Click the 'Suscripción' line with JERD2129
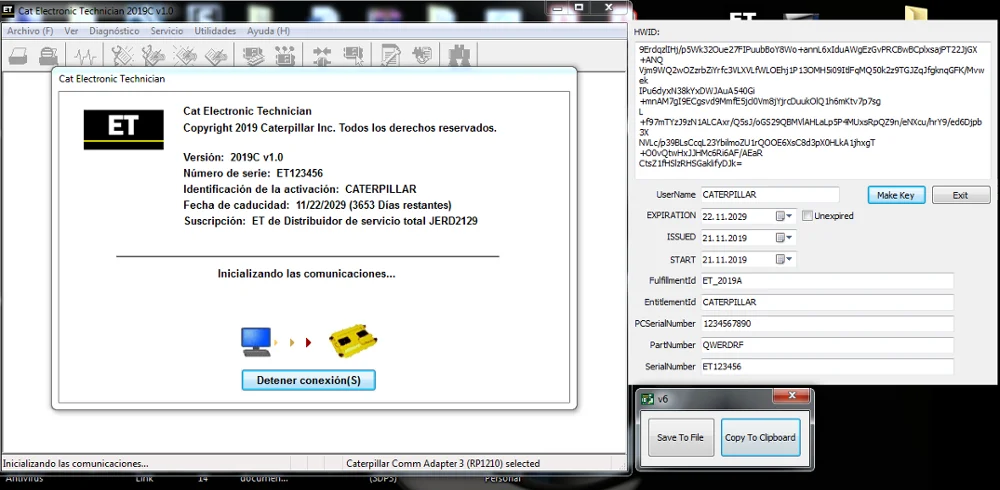The width and height of the screenshot is (1000, 490). pyautogui.click(x=331, y=221)
